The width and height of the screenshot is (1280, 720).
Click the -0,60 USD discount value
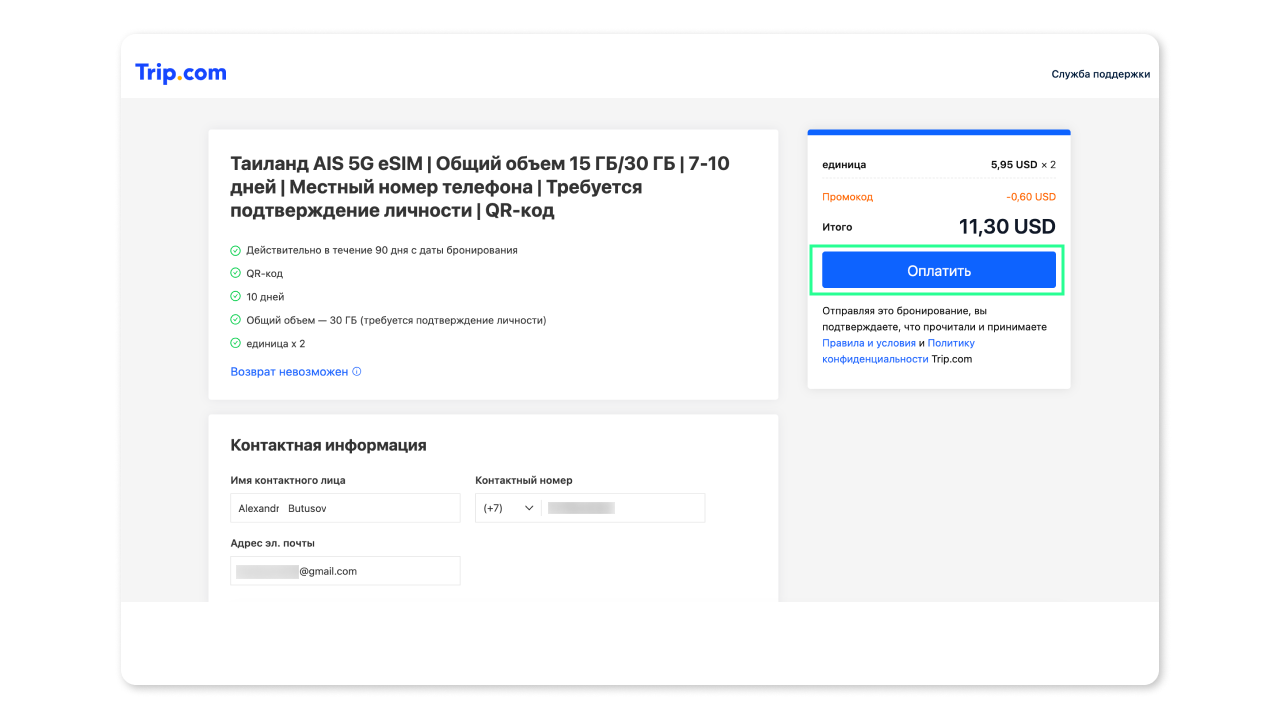[x=1031, y=197]
